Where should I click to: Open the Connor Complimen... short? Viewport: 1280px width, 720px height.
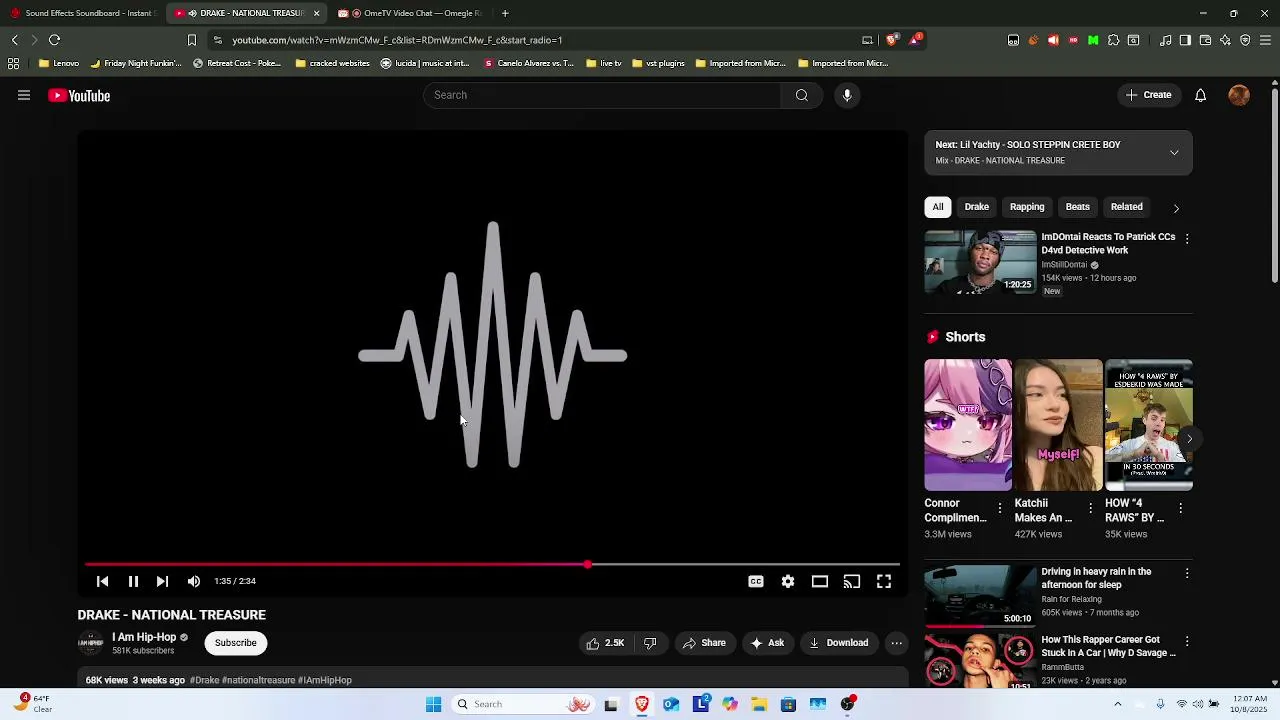pos(968,425)
